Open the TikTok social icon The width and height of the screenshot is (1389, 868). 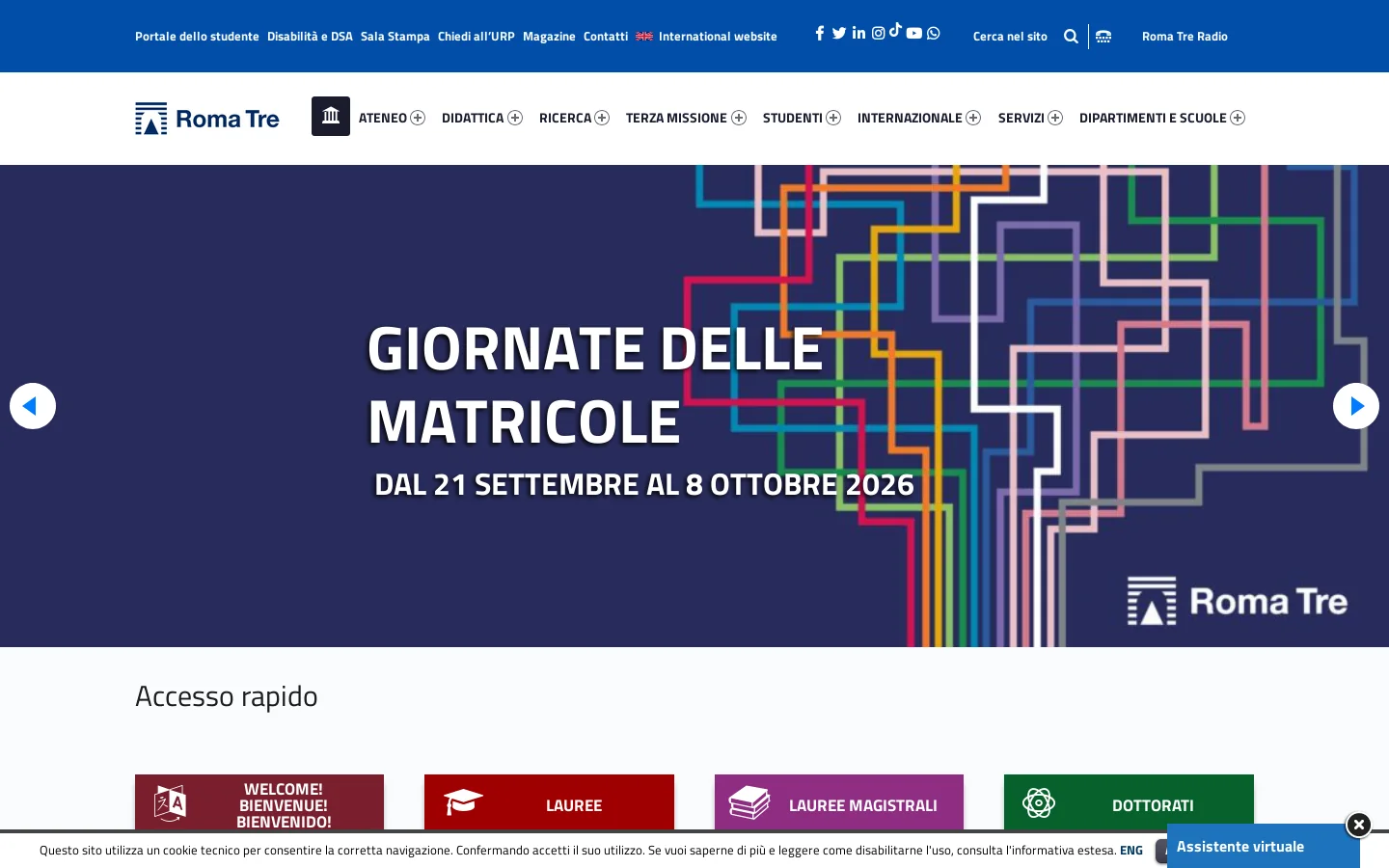895,30
